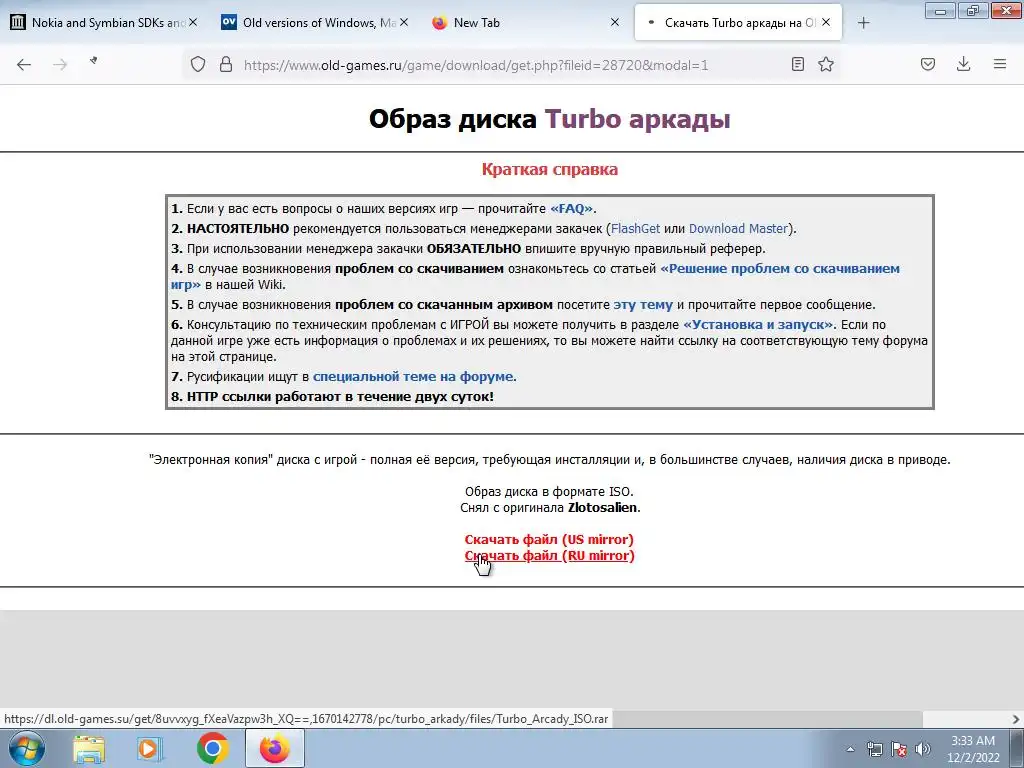
Task: Close the Скачать Turbo аркады tab
Action: coord(826,22)
